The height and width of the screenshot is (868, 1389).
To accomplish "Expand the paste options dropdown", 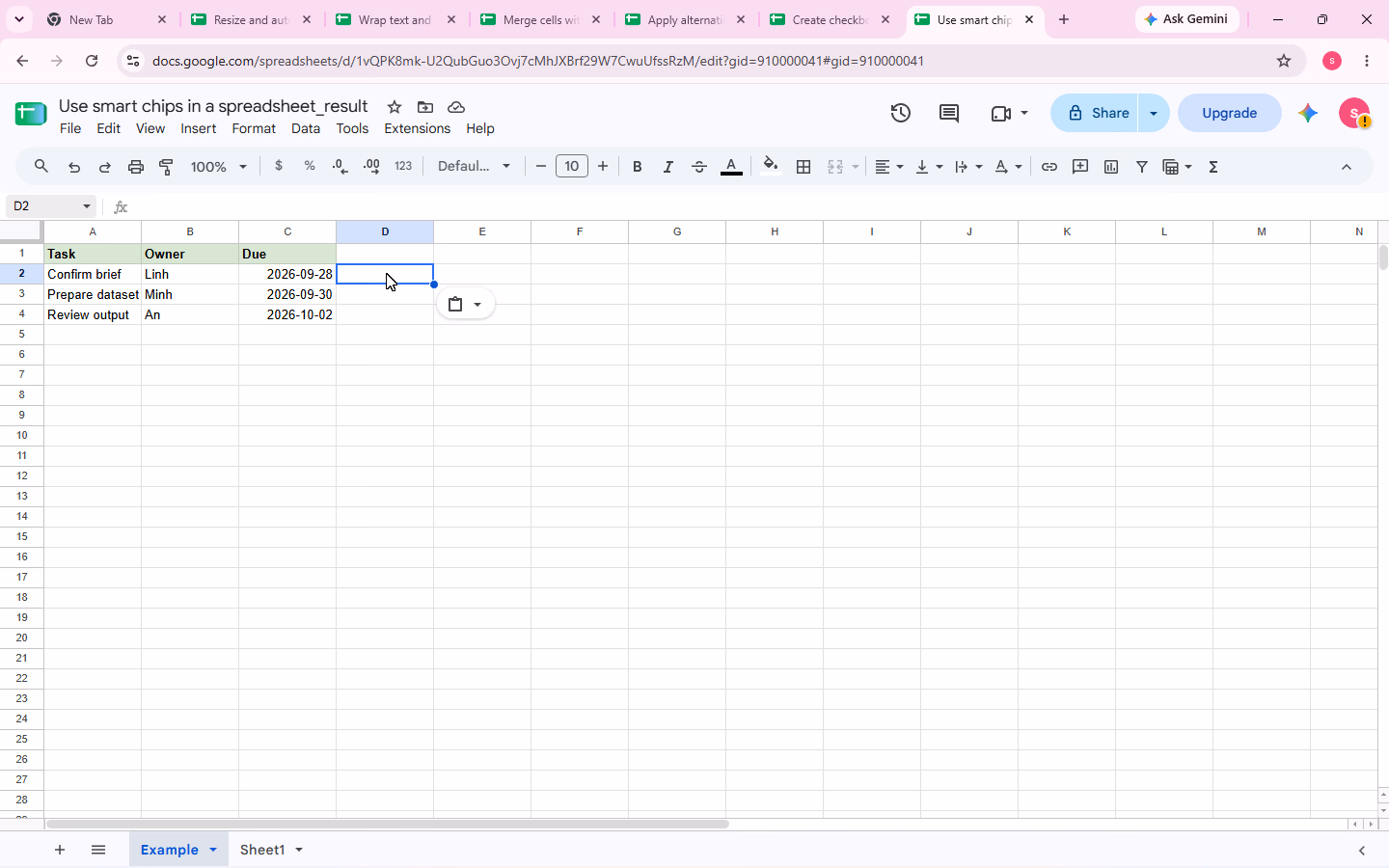I will pos(477,305).
